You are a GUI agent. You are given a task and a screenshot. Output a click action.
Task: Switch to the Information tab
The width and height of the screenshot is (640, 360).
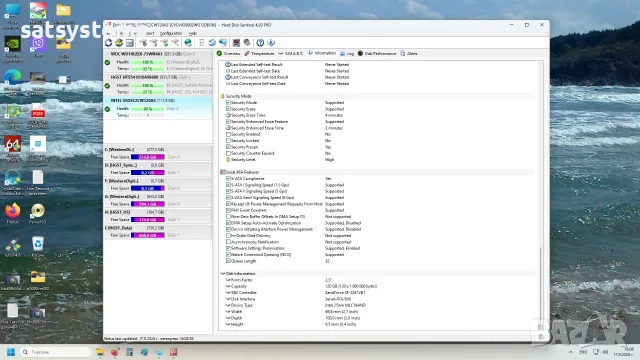coord(322,53)
